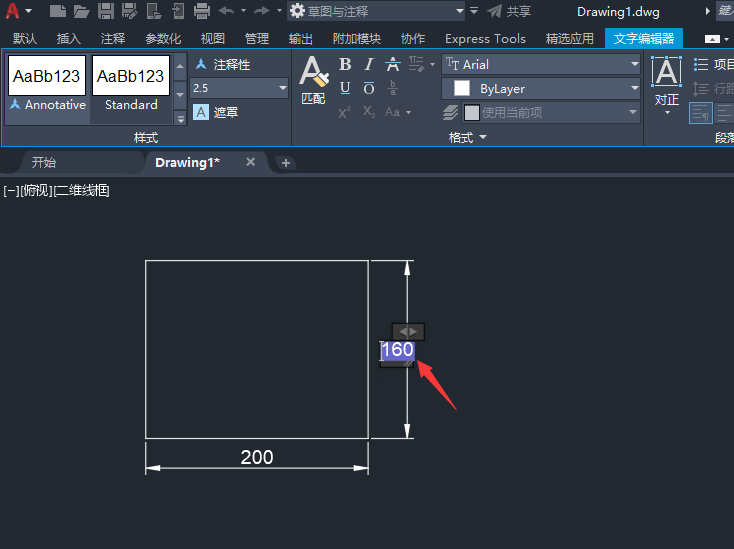Open the 参数化 ribbon tab
Screen dimensions: 734x549
tap(163, 38)
